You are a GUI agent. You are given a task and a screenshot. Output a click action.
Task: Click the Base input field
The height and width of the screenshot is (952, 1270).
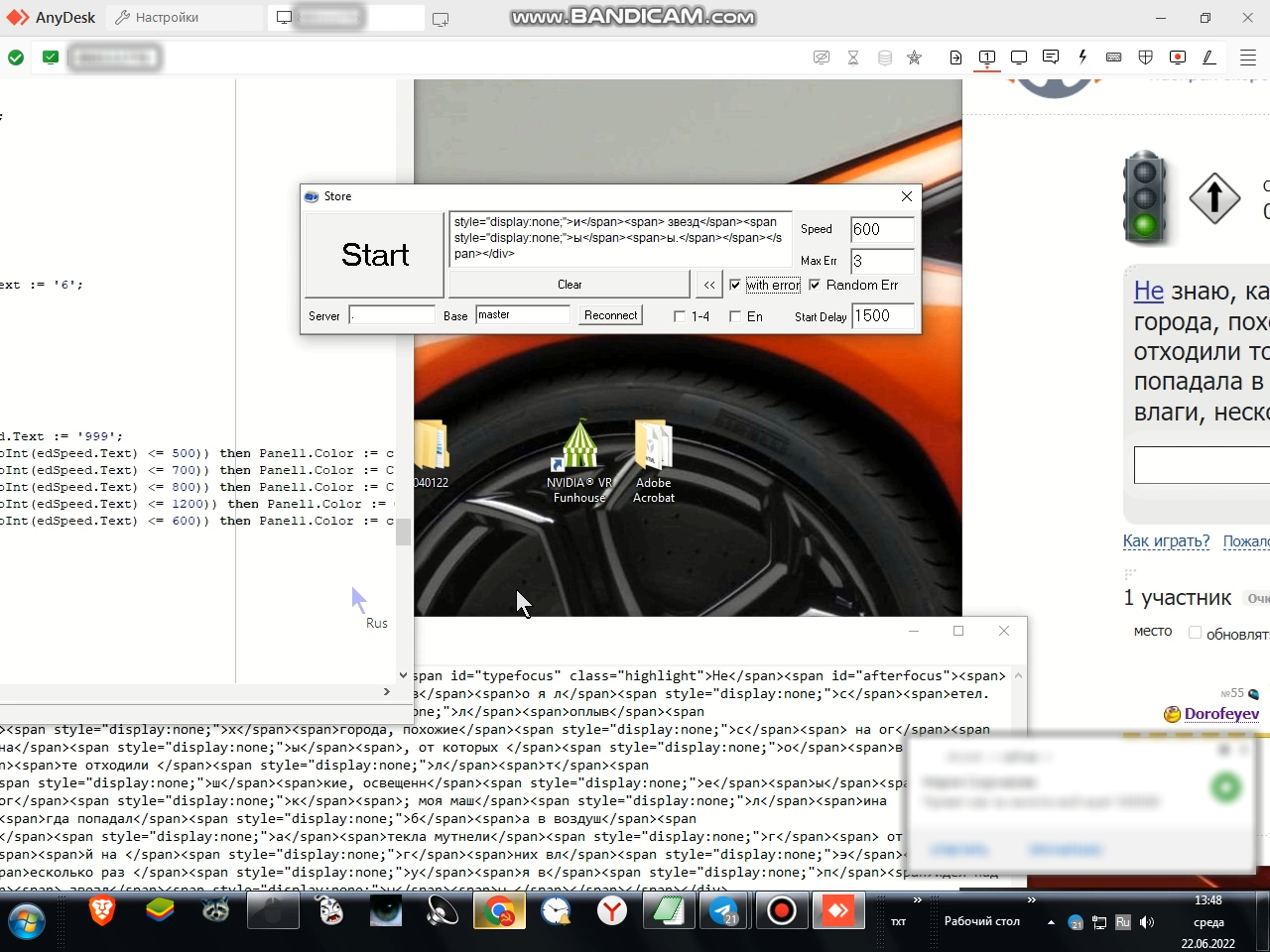tap(523, 315)
